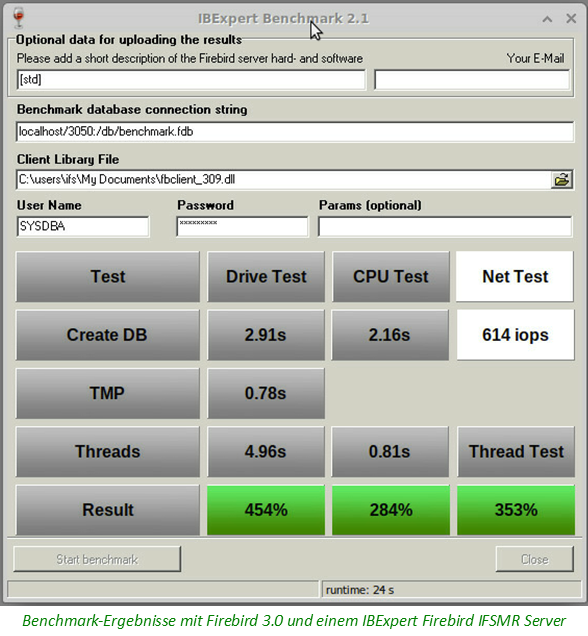The image size is (588, 636).
Task: Click the wine glass application icon
Action: (18, 17)
